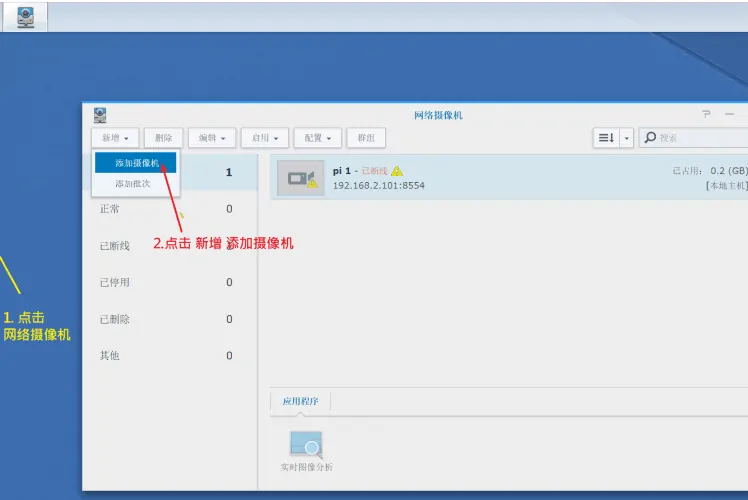Click the pi 1 camera thumbnail icon
Screen dimensions: 748x500
point(300,178)
